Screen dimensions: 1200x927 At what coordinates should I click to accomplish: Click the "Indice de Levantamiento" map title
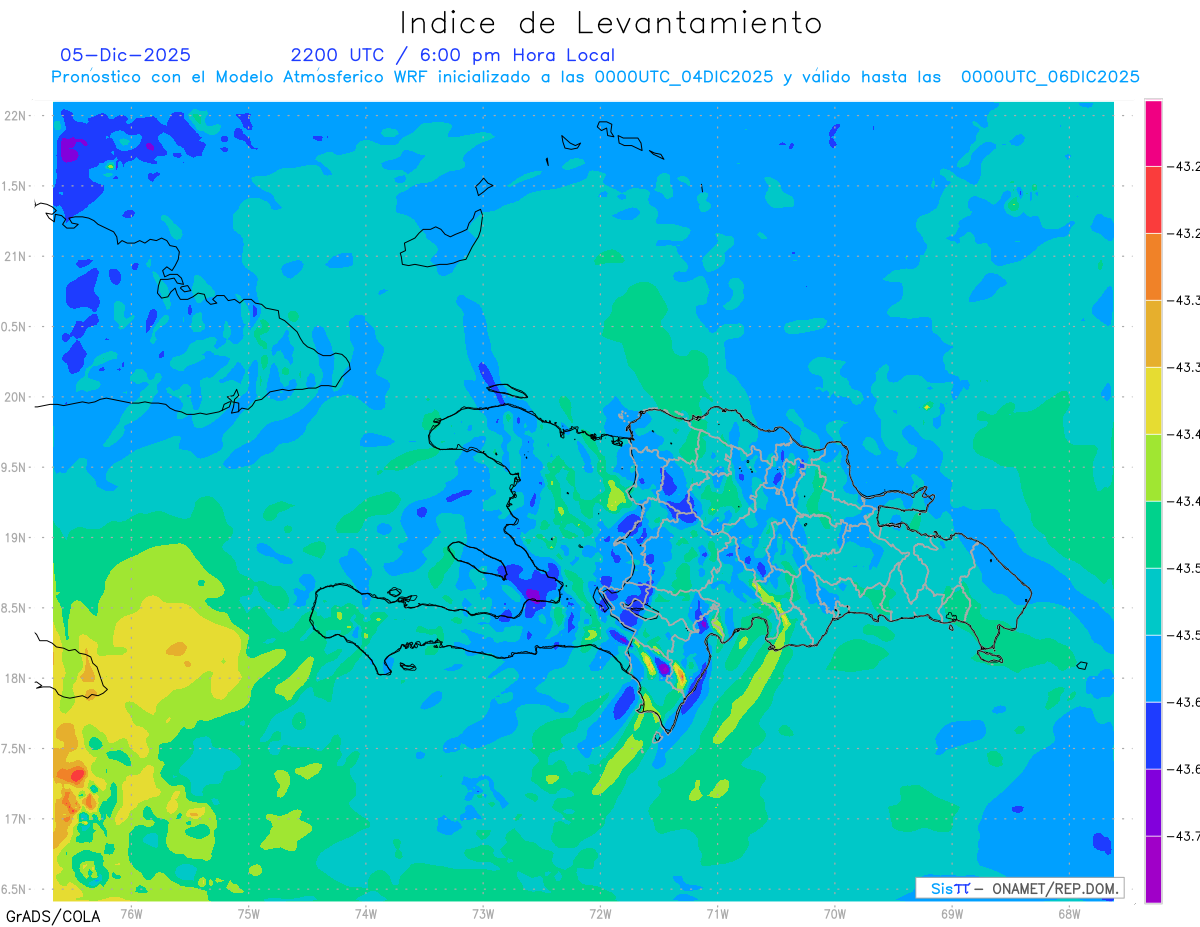click(x=610, y=22)
